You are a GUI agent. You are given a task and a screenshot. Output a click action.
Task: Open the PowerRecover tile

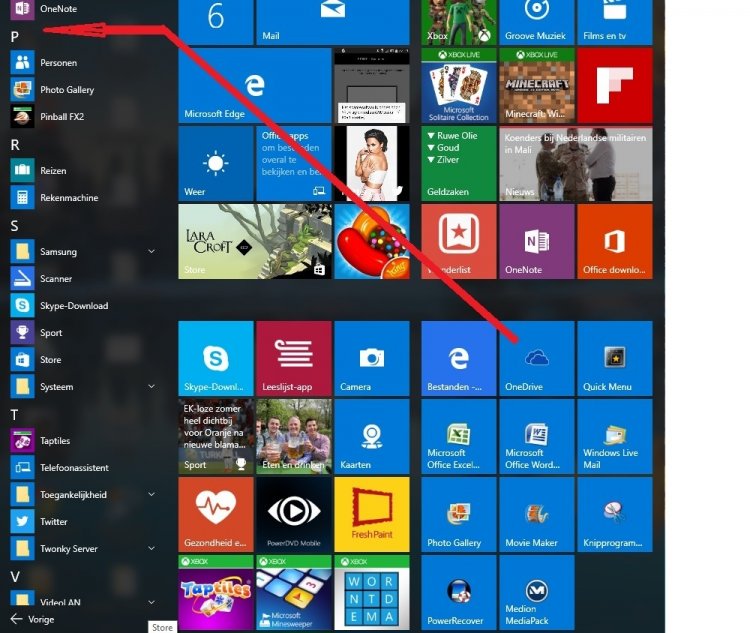click(x=459, y=592)
